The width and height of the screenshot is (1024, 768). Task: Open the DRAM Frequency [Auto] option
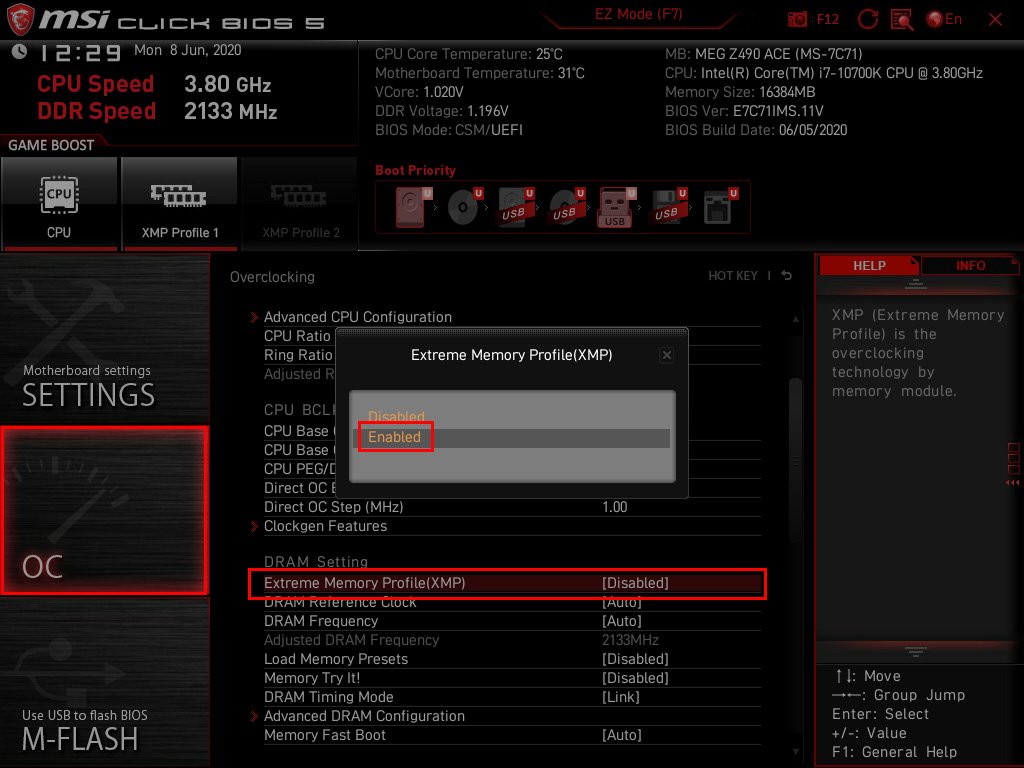(x=512, y=621)
